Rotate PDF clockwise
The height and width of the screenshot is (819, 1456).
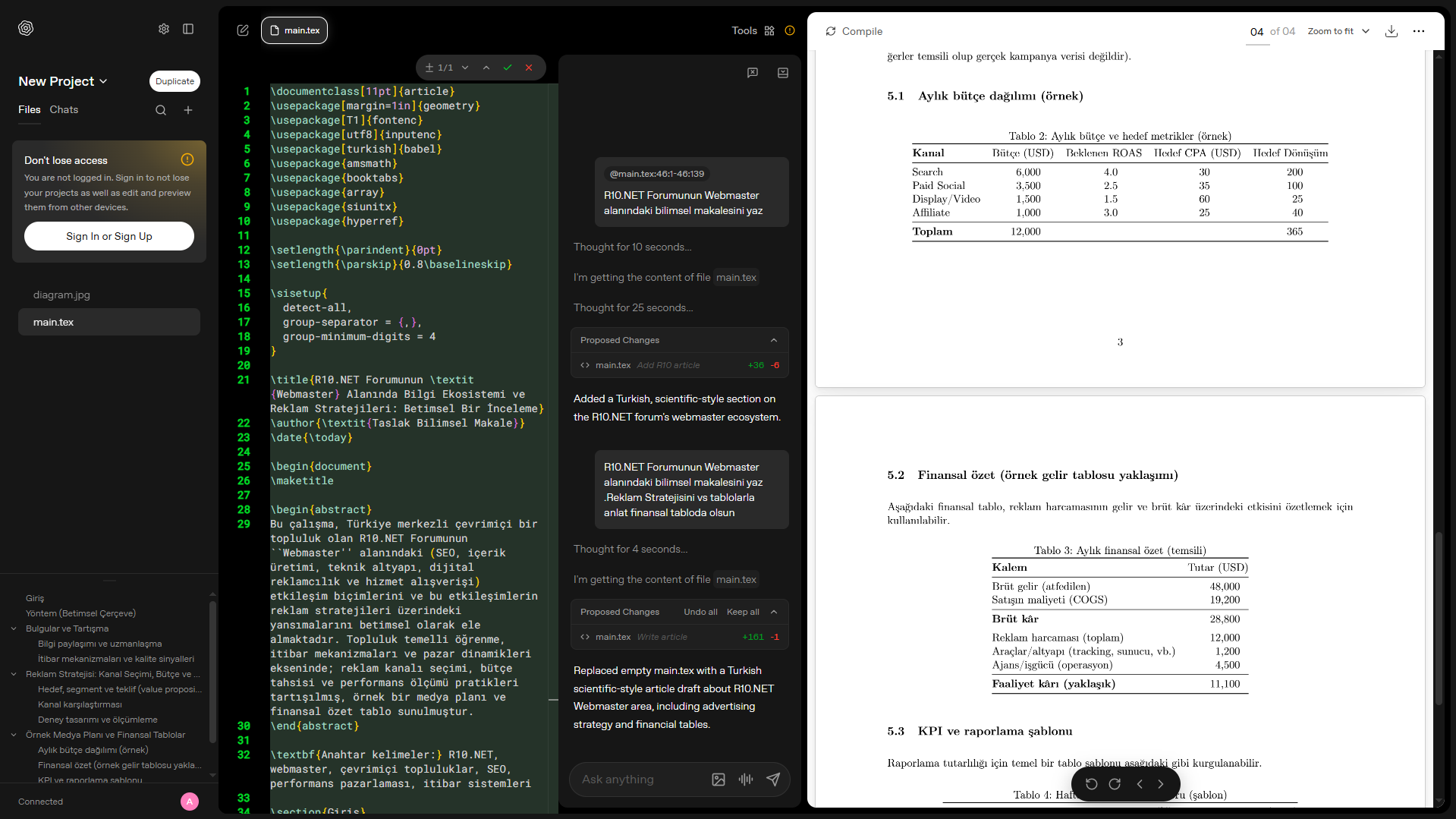tap(1115, 784)
